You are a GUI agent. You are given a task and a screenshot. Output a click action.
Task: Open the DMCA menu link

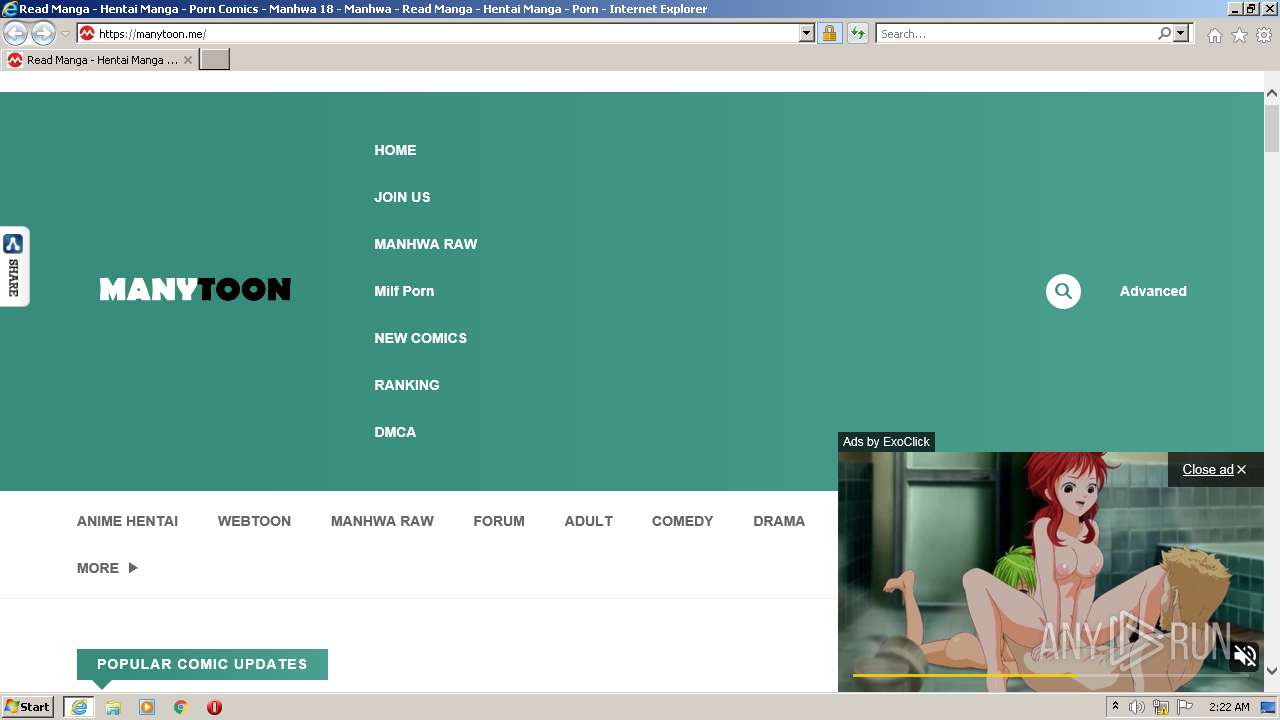395,432
